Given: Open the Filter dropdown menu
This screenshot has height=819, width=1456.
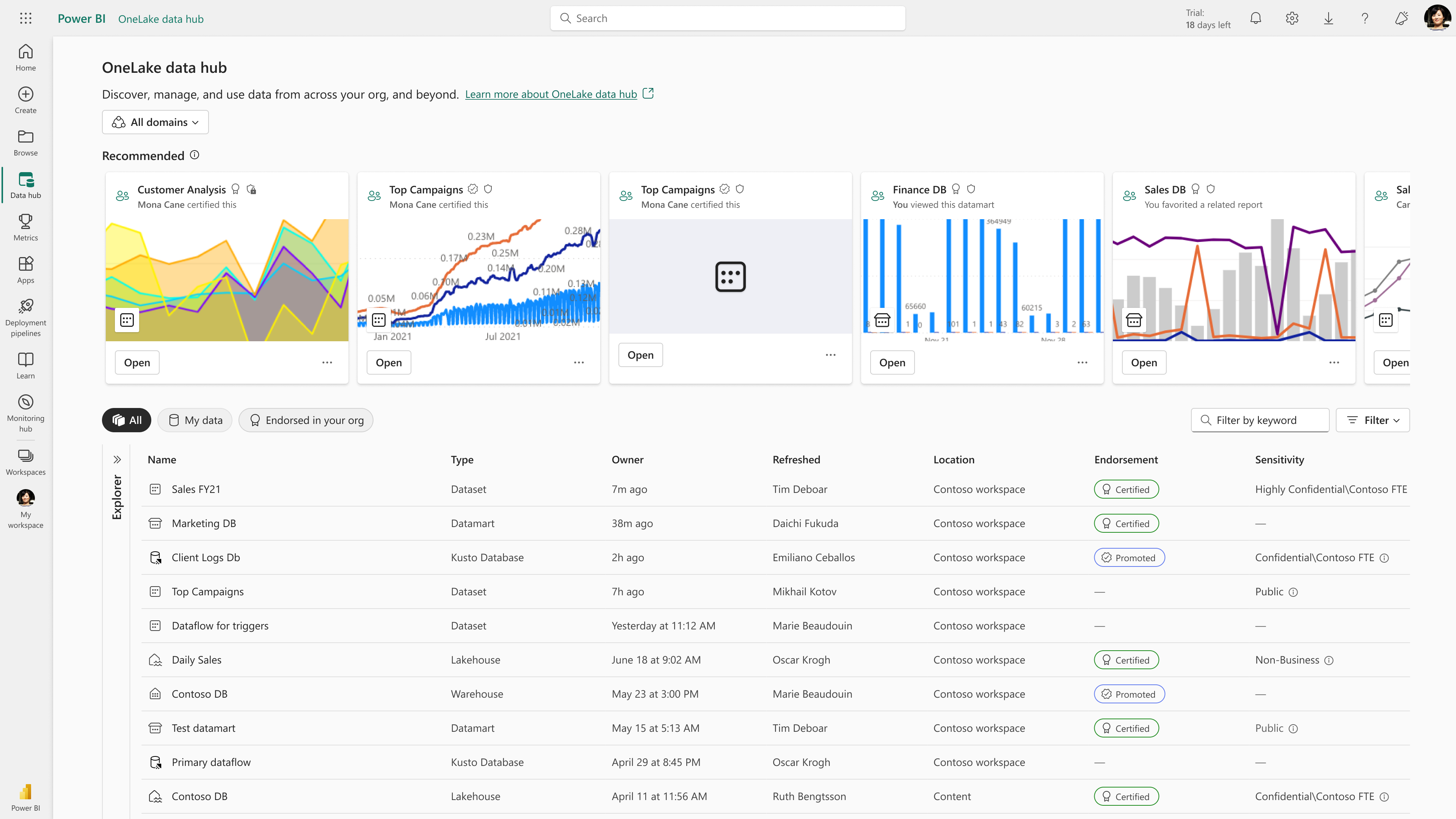Looking at the screenshot, I should (x=1372, y=420).
